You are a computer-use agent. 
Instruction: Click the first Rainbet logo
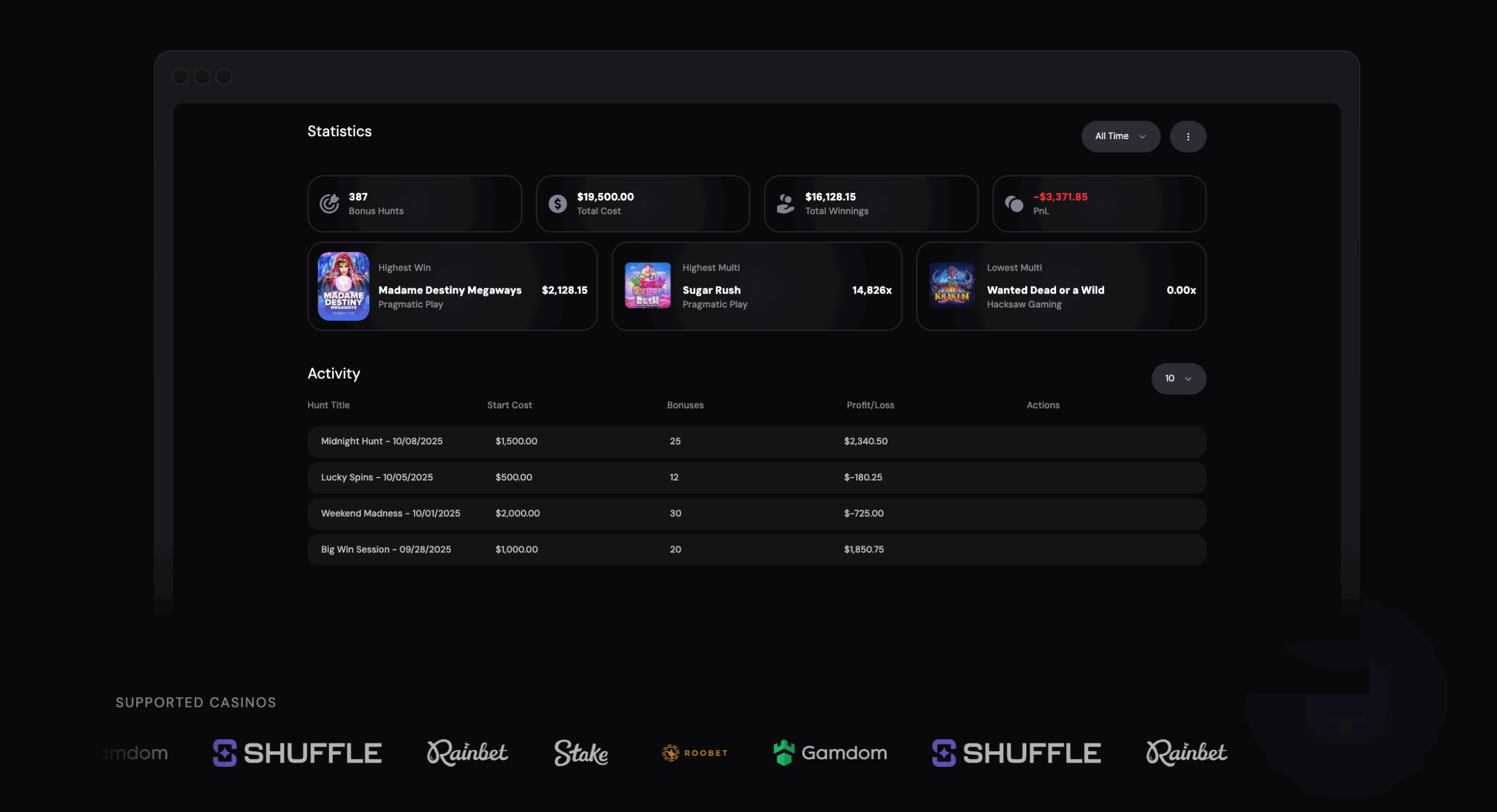point(467,752)
